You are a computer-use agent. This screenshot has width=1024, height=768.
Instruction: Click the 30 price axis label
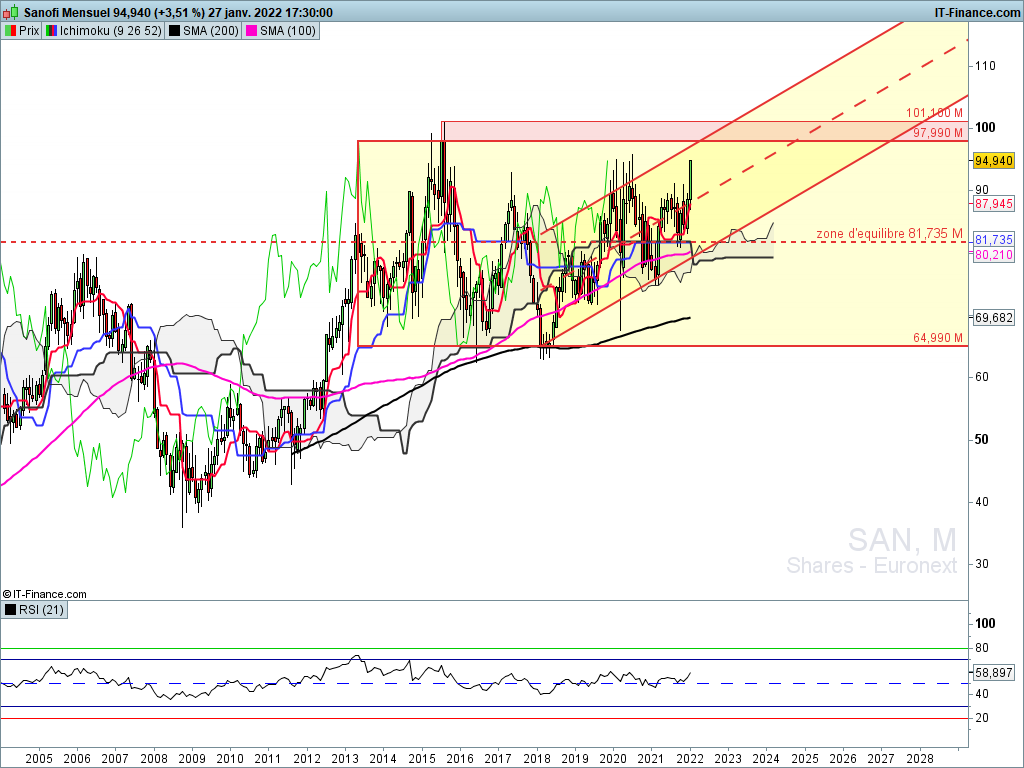click(x=981, y=564)
